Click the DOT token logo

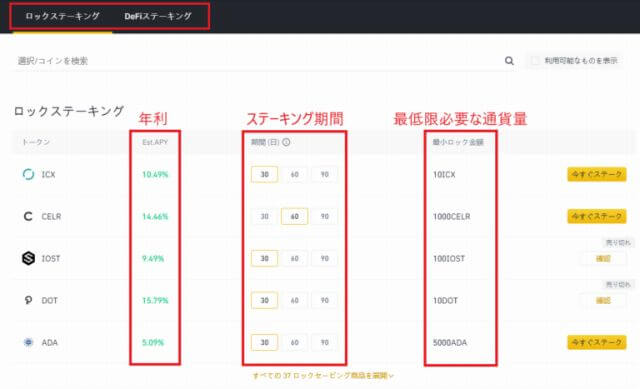click(28, 300)
